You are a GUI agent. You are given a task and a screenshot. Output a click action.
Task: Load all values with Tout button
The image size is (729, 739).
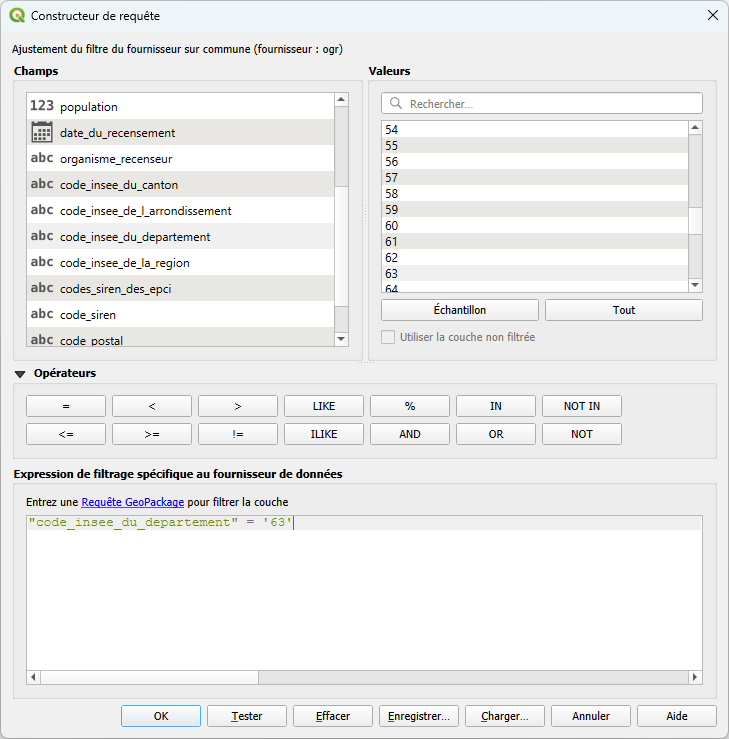[623, 310]
